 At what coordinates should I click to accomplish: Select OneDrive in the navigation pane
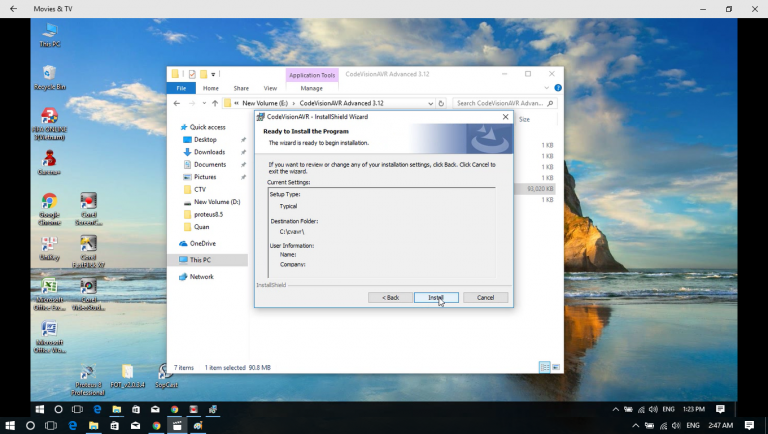[x=202, y=243]
